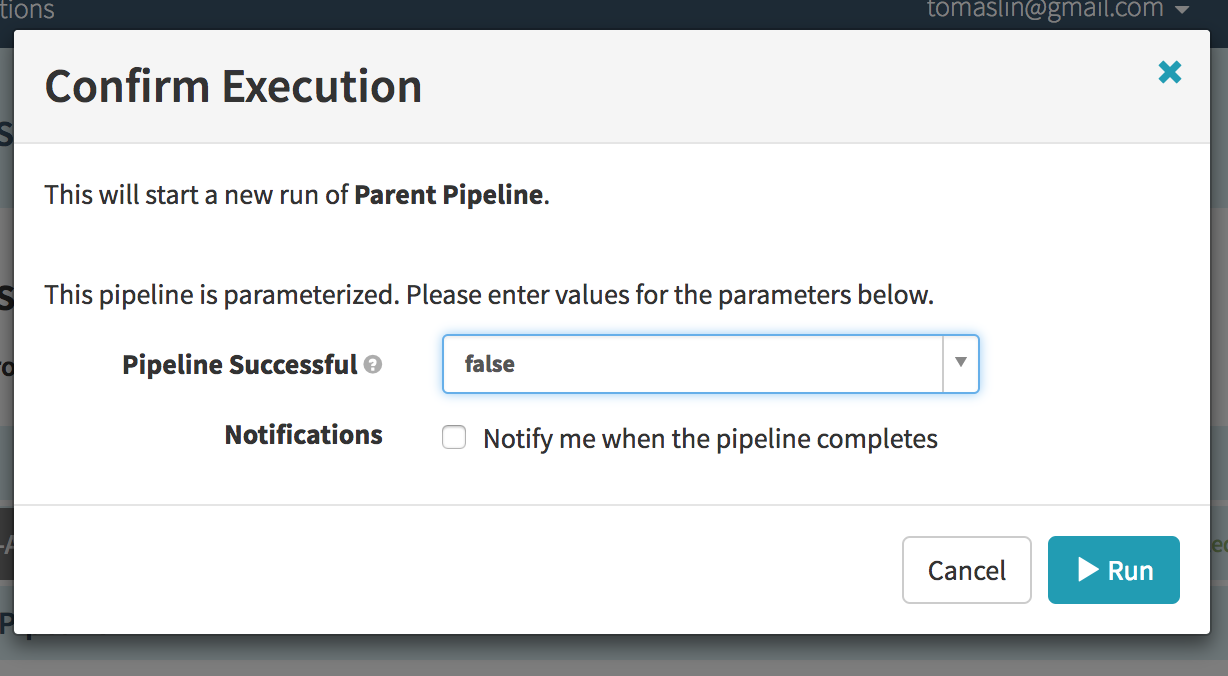The width and height of the screenshot is (1228, 676).
Task: Click the 'This pipeline is parameterized' instruction text
Action: pyautogui.click(x=489, y=296)
